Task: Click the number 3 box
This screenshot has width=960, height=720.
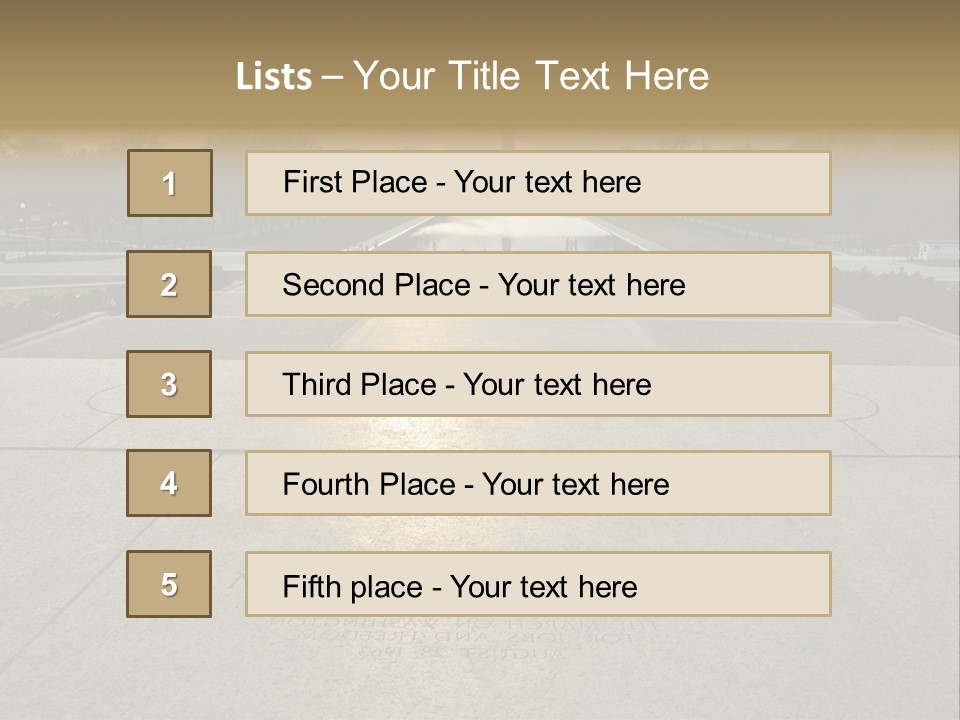Action: tap(169, 384)
